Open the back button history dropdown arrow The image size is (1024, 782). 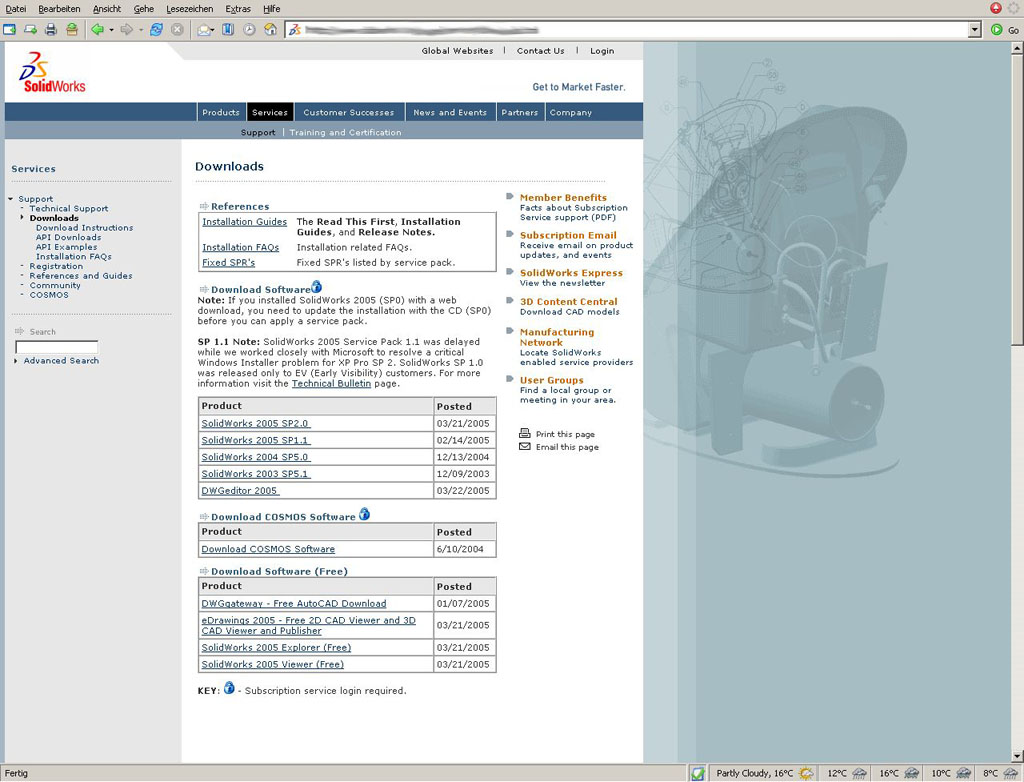[x=111, y=30]
